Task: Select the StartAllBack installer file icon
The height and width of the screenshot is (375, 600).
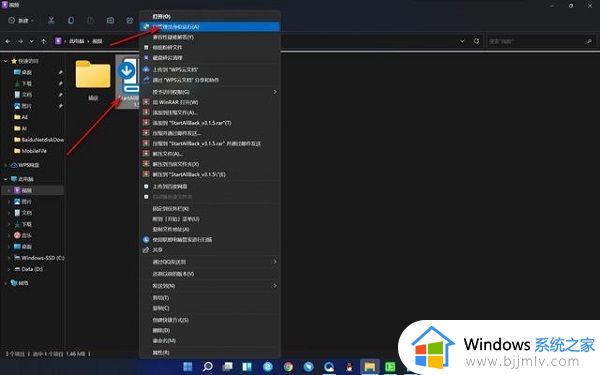Action: [129, 75]
